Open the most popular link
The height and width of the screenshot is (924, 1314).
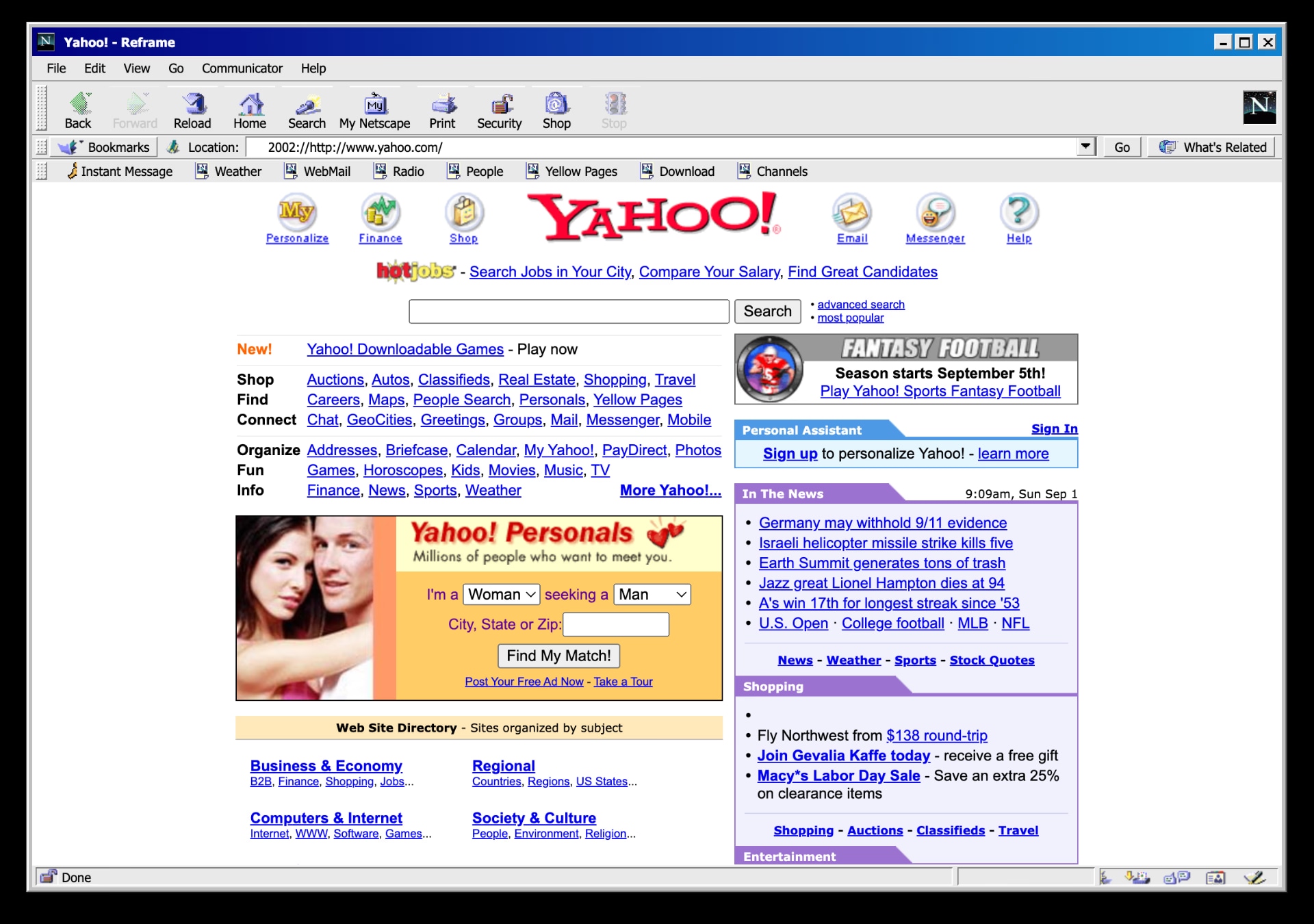[851, 318]
